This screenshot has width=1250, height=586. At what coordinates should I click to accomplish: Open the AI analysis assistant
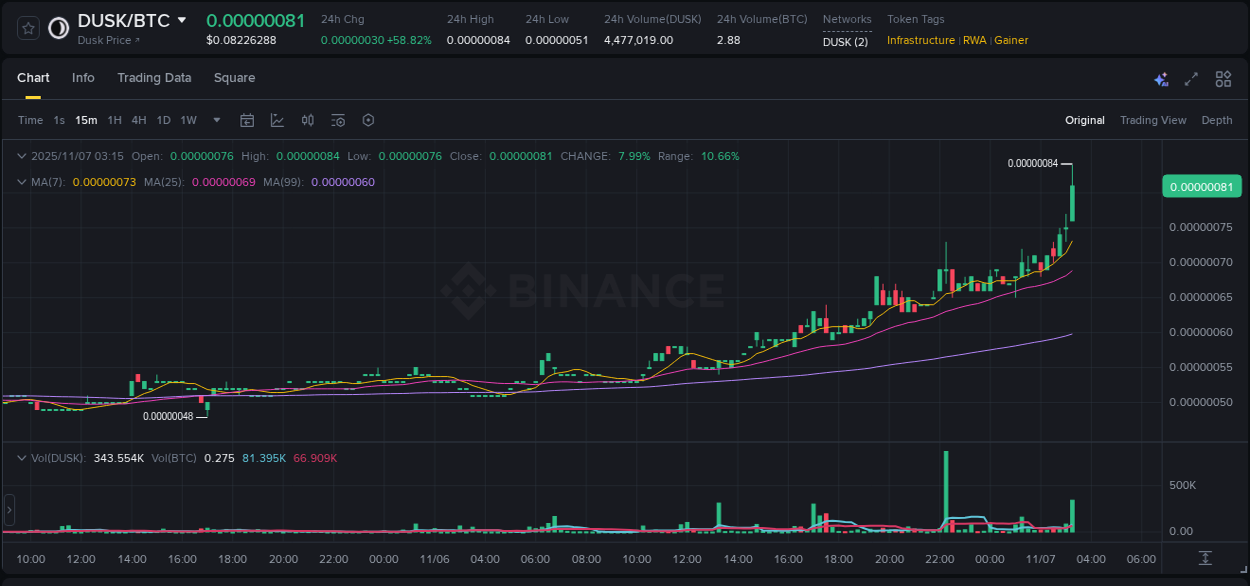tap(1161, 78)
